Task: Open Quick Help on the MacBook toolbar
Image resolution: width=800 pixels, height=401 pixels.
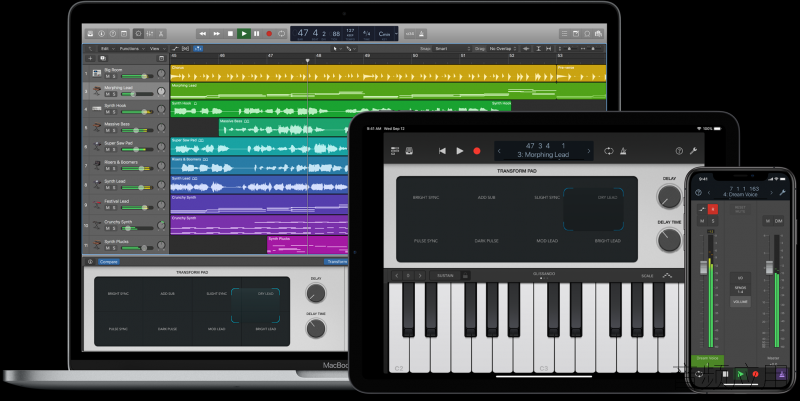Action: 113,34
